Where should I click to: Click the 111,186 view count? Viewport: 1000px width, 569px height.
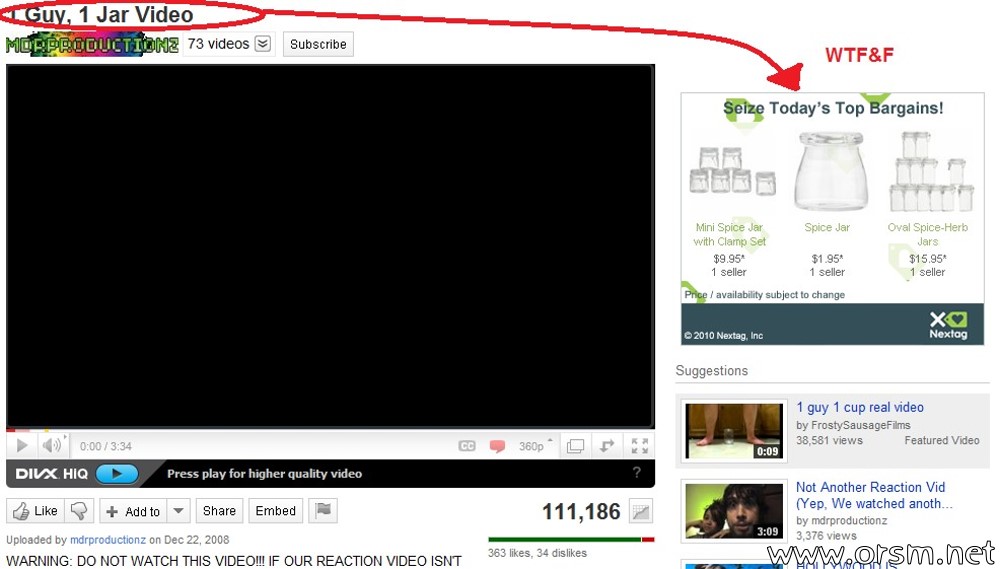coord(581,512)
